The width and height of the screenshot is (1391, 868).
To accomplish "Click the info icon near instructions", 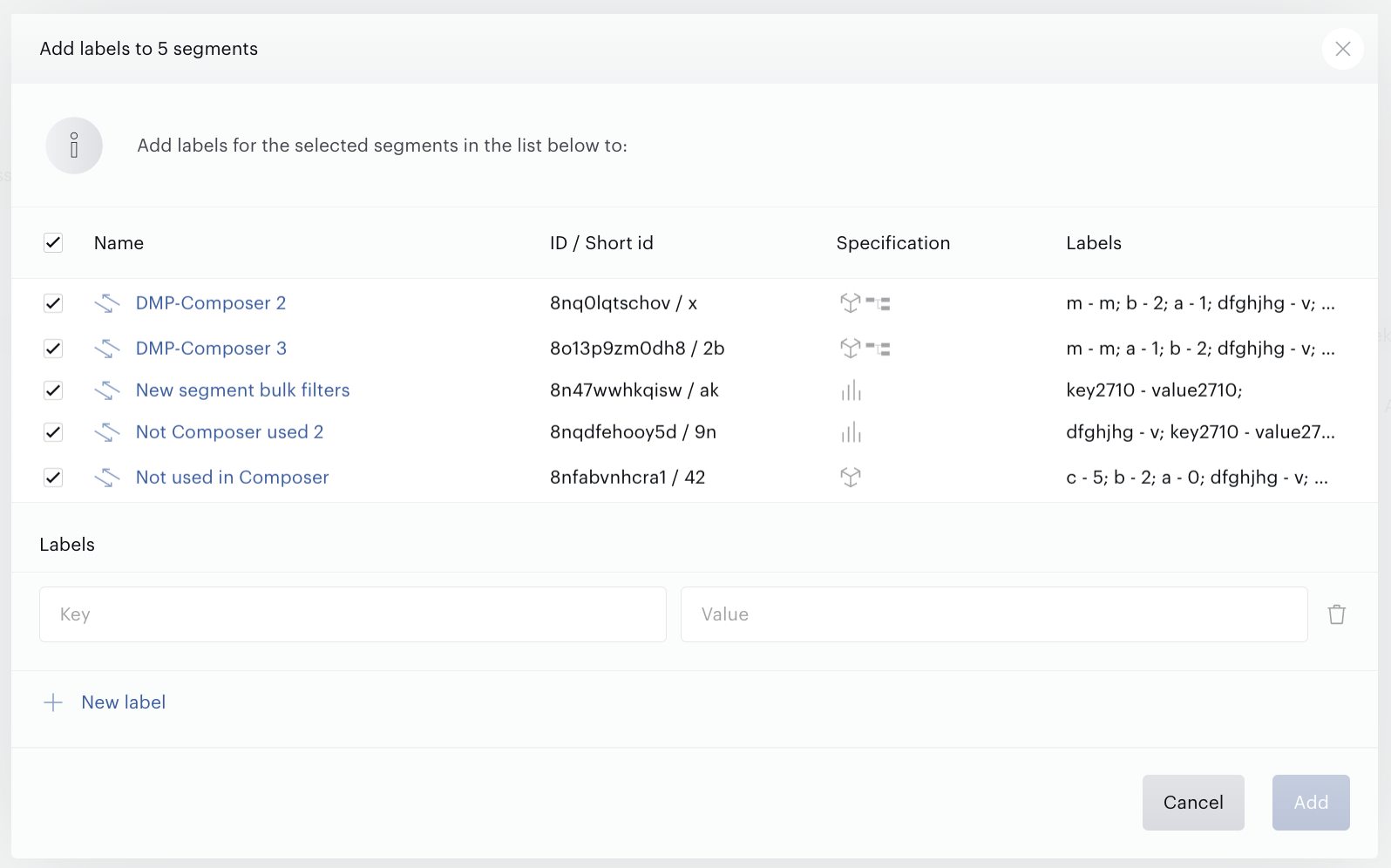I will pos(74,146).
